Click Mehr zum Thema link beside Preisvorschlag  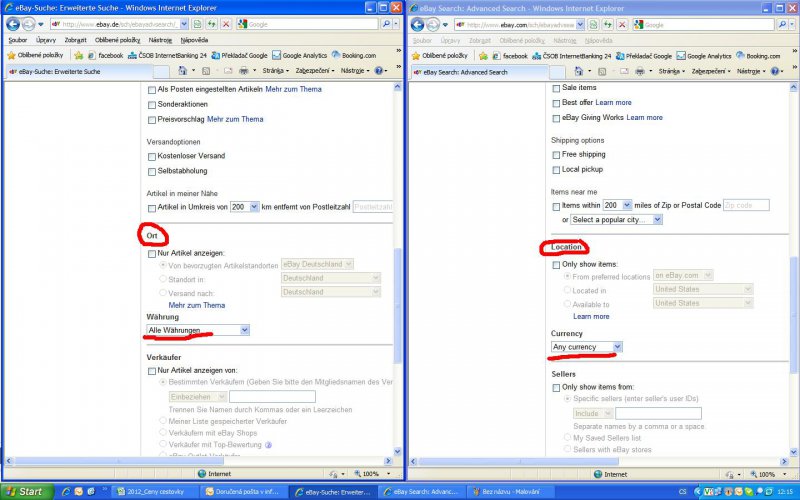point(235,119)
